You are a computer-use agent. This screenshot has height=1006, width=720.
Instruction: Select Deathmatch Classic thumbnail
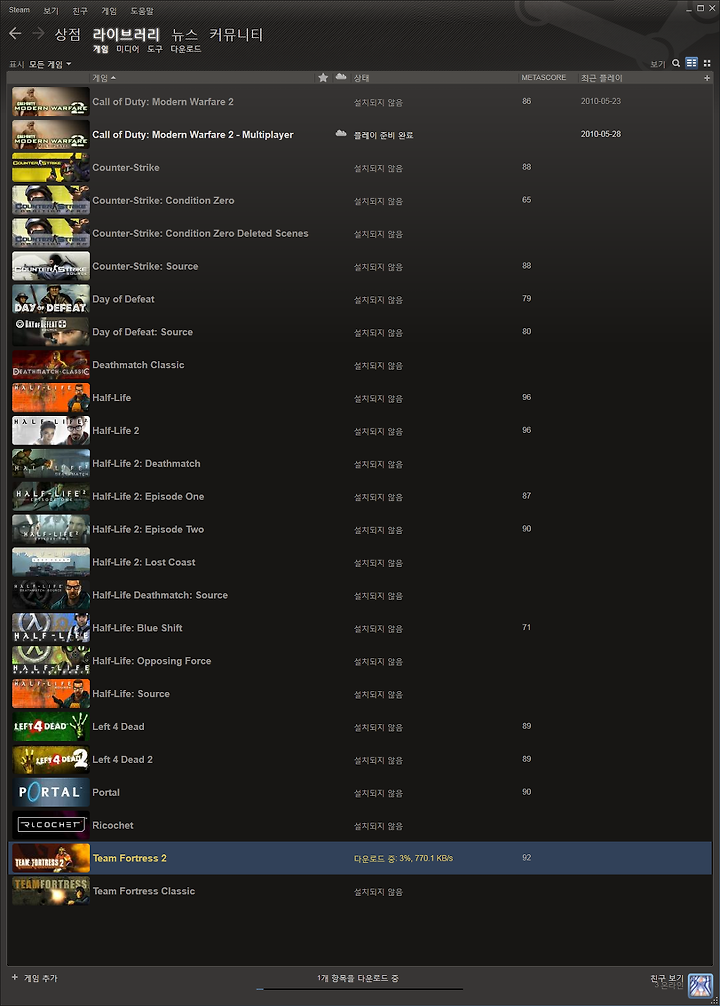pyautogui.click(x=51, y=364)
